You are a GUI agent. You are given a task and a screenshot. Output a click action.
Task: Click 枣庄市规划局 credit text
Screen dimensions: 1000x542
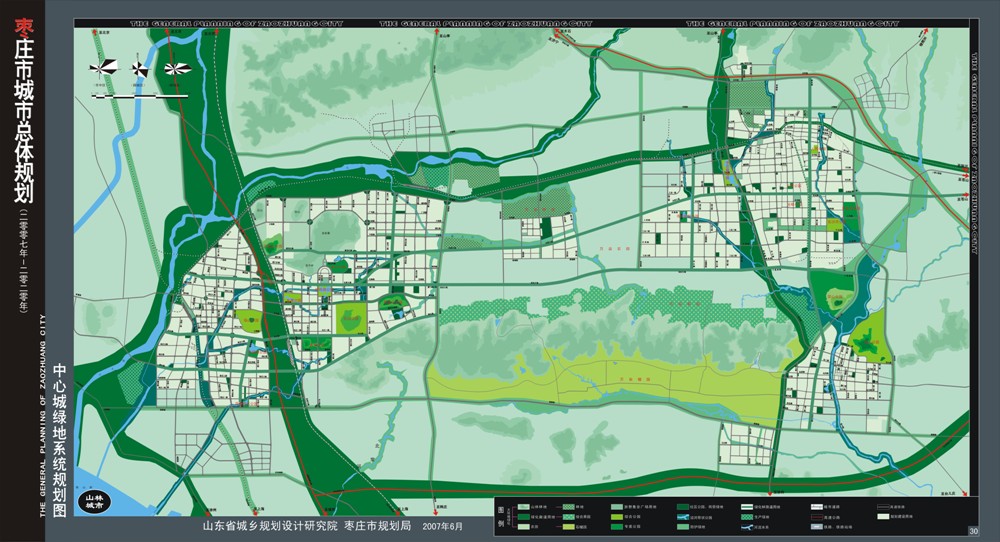pyautogui.click(x=378, y=527)
